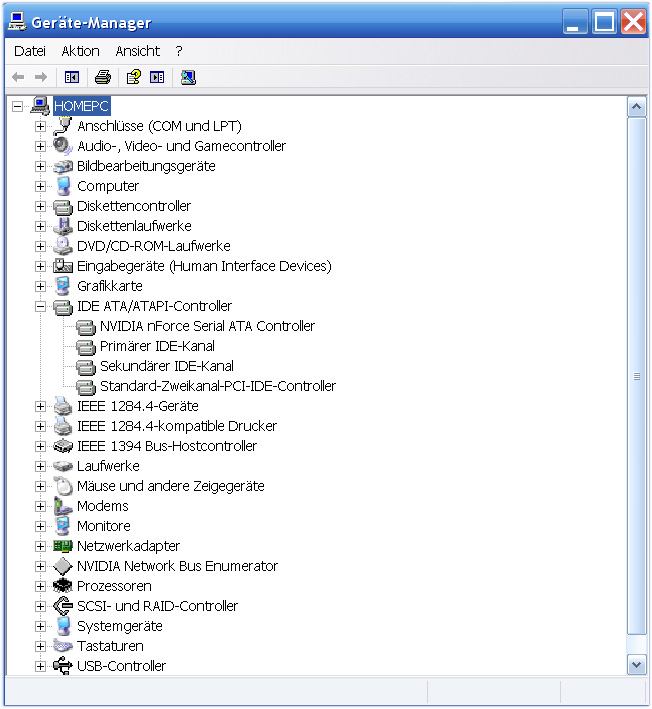This screenshot has width=652, height=709.
Task: Click the Tastaturen keyboard icon
Action: [62, 646]
